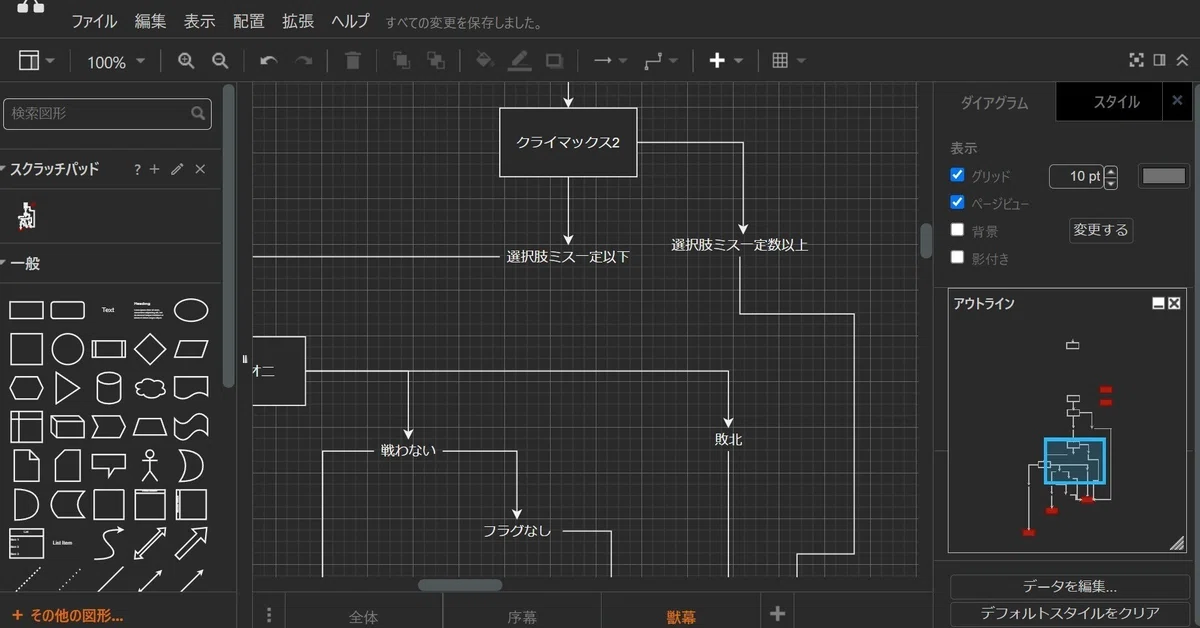
Task: Open the 配置 menu
Action: (248, 21)
